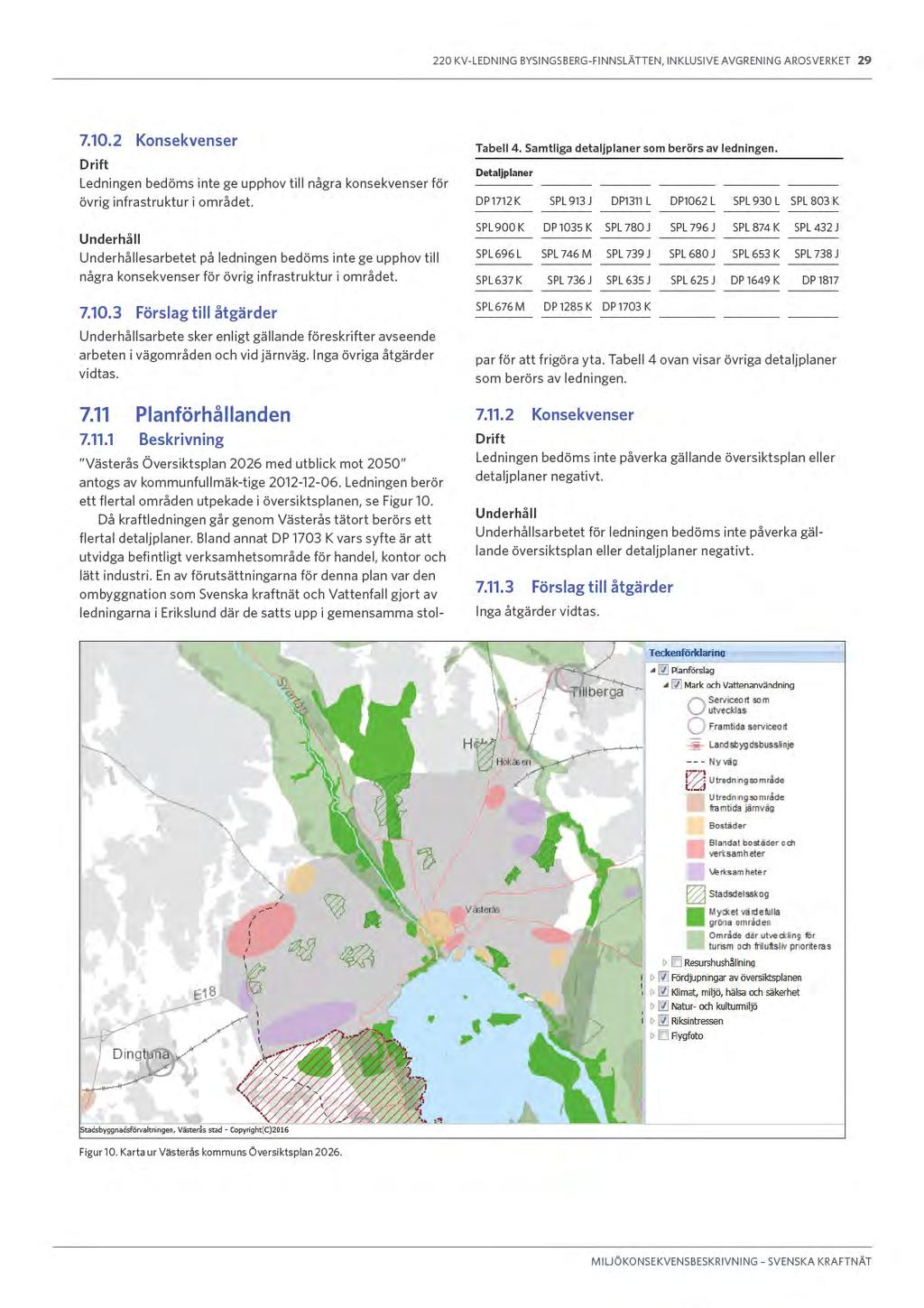924x1308 pixels.
Task: Click the Hökåsen label on the map
Action: (513, 763)
